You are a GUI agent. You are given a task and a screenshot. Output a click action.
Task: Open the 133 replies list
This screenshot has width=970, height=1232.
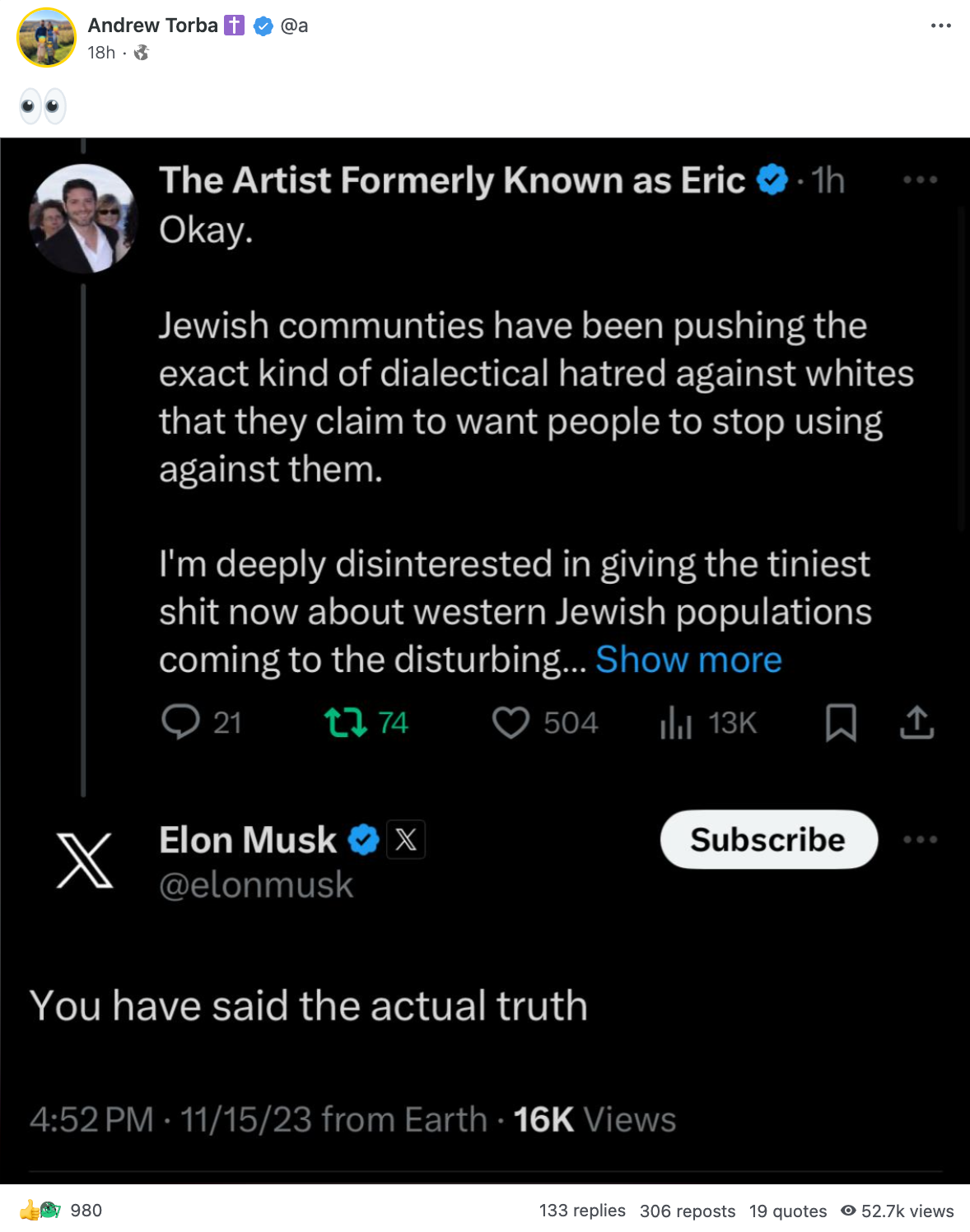coord(582,1211)
